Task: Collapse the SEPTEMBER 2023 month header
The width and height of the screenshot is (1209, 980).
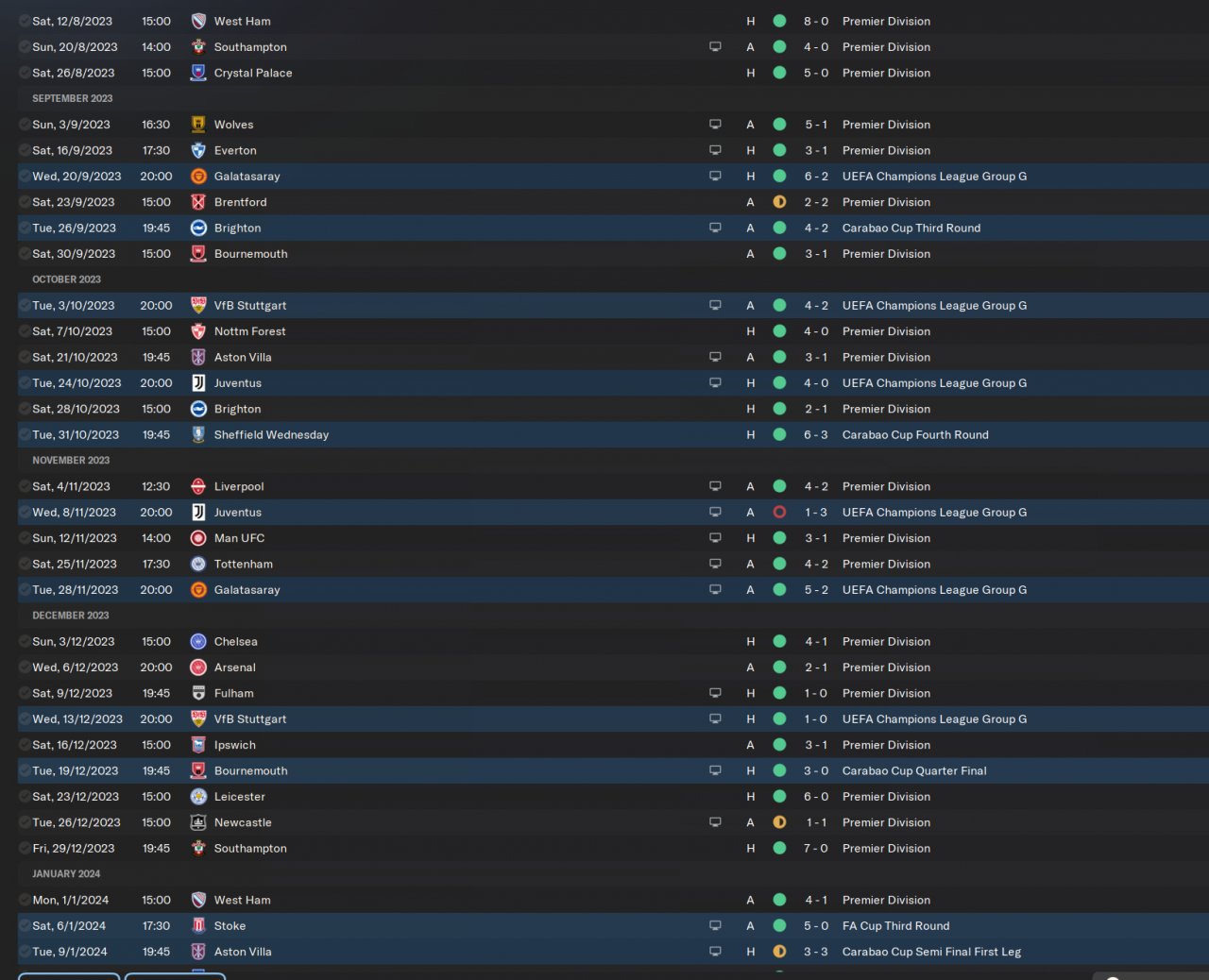Action: click(x=73, y=98)
